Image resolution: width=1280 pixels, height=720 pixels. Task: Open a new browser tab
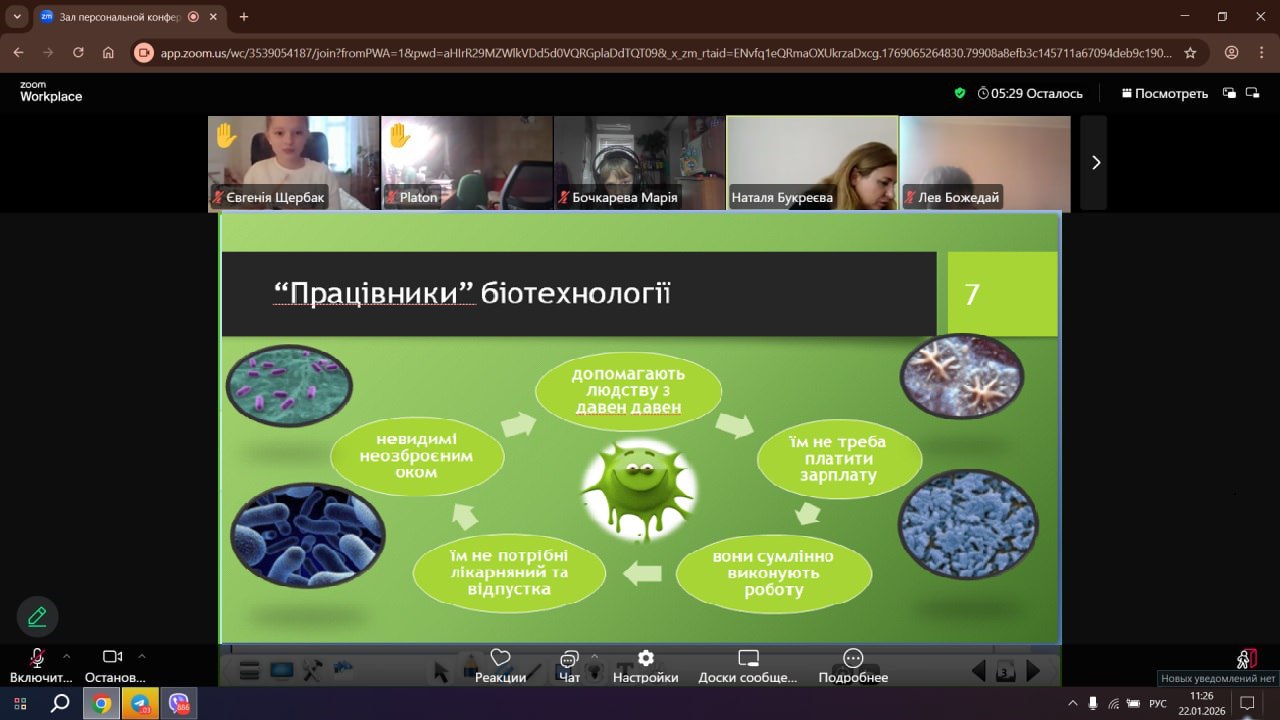[243, 17]
